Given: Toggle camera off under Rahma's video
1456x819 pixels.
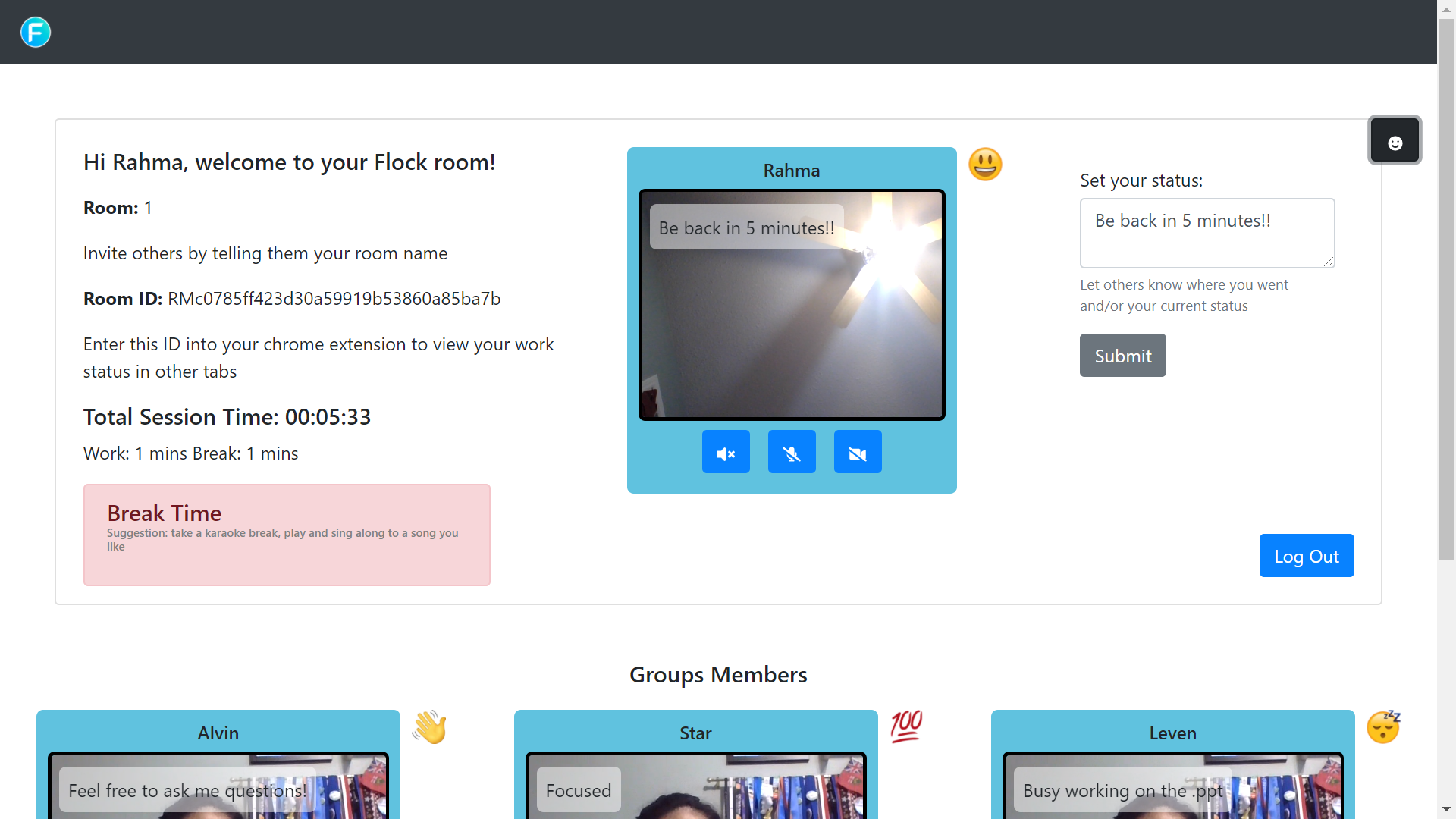Looking at the screenshot, I should click(x=858, y=453).
